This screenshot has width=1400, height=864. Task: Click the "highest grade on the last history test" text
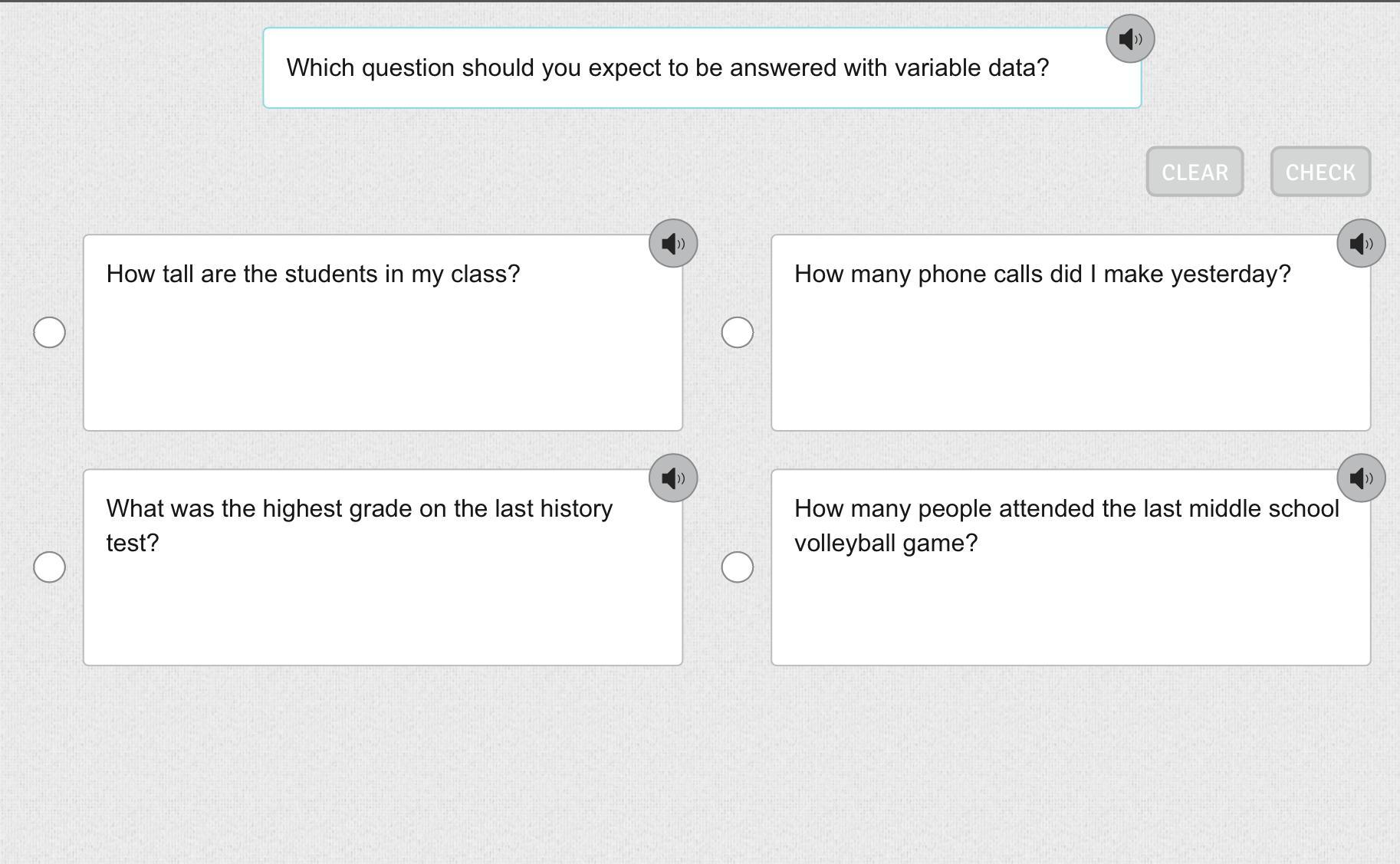(x=359, y=509)
